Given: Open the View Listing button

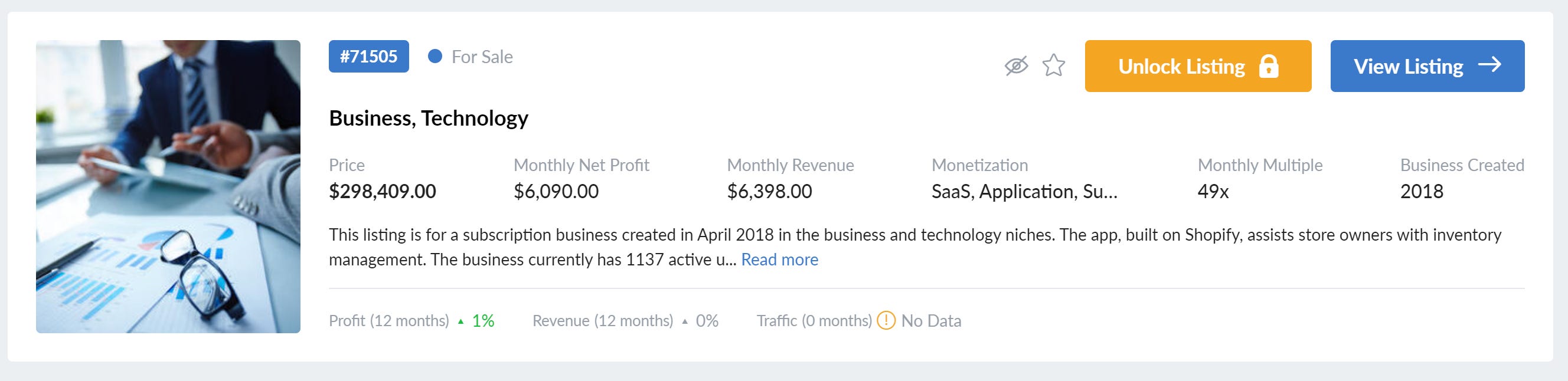Looking at the screenshot, I should pyautogui.click(x=1427, y=66).
